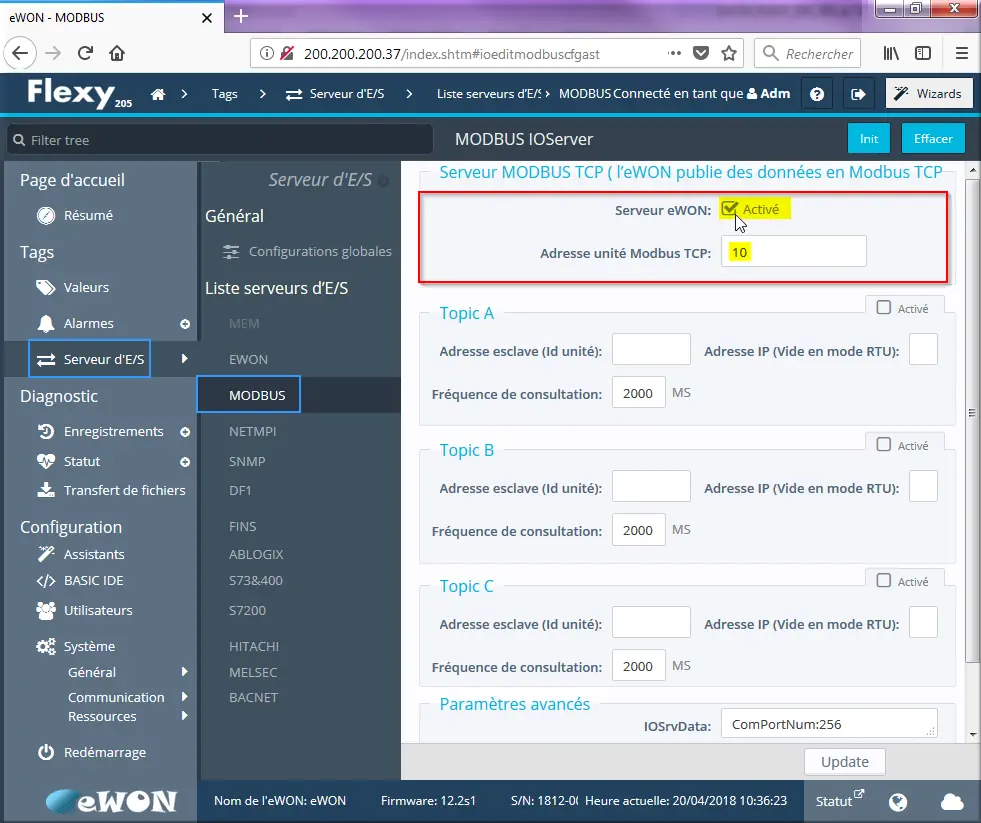Click the logout arrow icon
Image resolution: width=981 pixels, height=823 pixels.
pyautogui.click(x=858, y=95)
